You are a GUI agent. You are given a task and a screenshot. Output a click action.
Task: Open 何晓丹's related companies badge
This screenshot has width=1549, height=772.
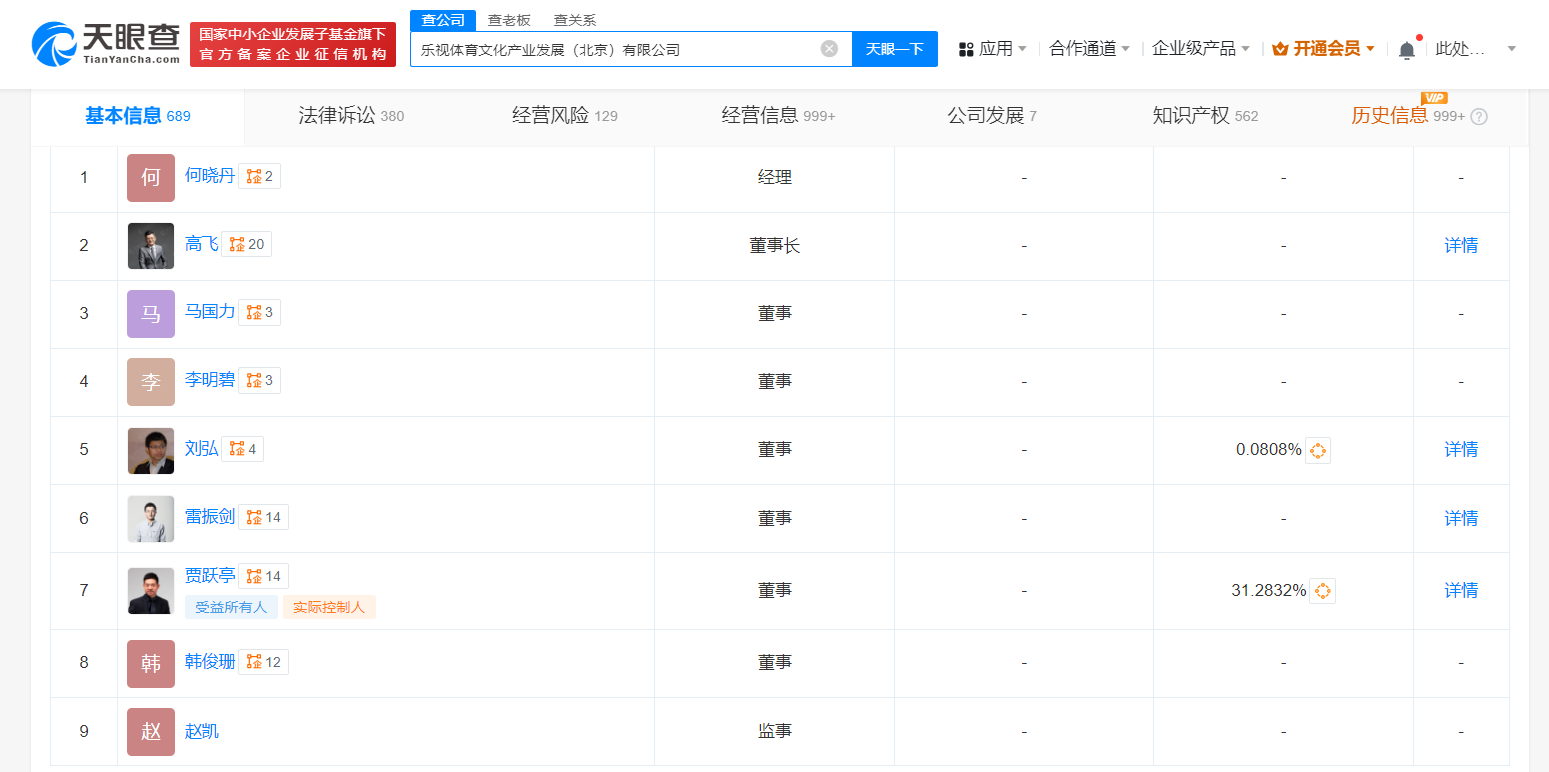[259, 177]
